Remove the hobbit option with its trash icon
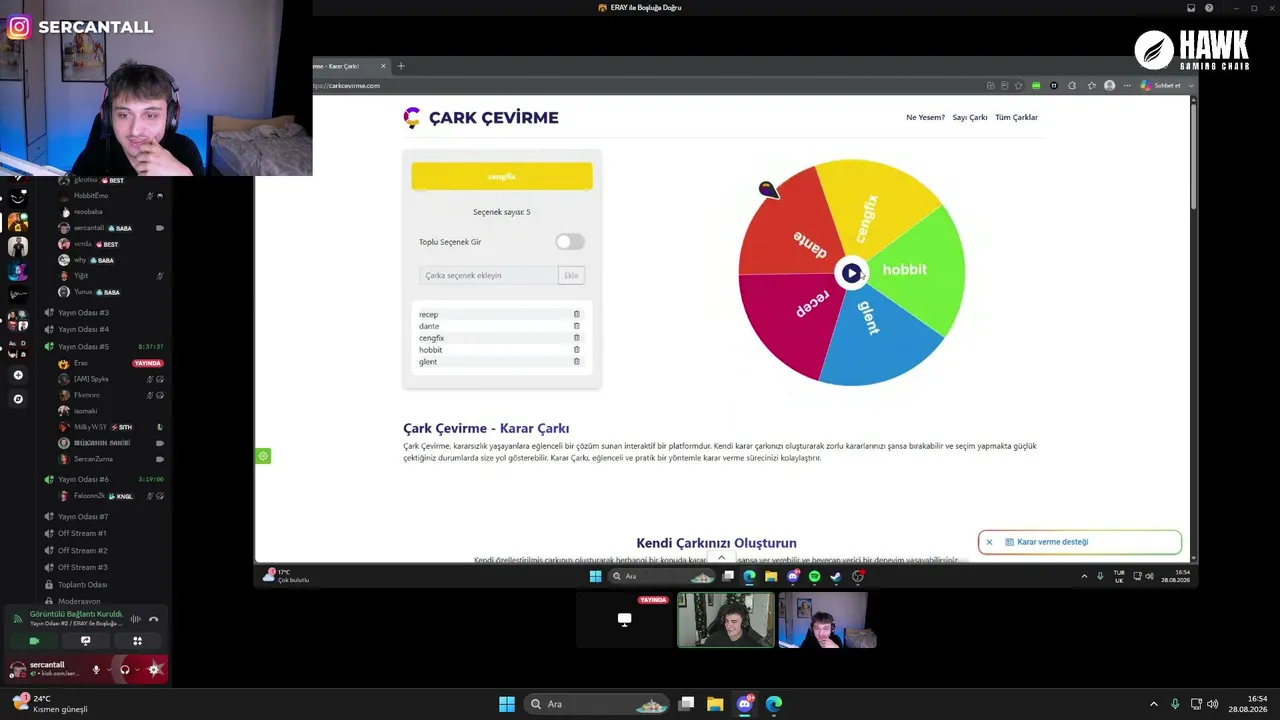Screen dimensions: 1280x720 tap(576, 350)
